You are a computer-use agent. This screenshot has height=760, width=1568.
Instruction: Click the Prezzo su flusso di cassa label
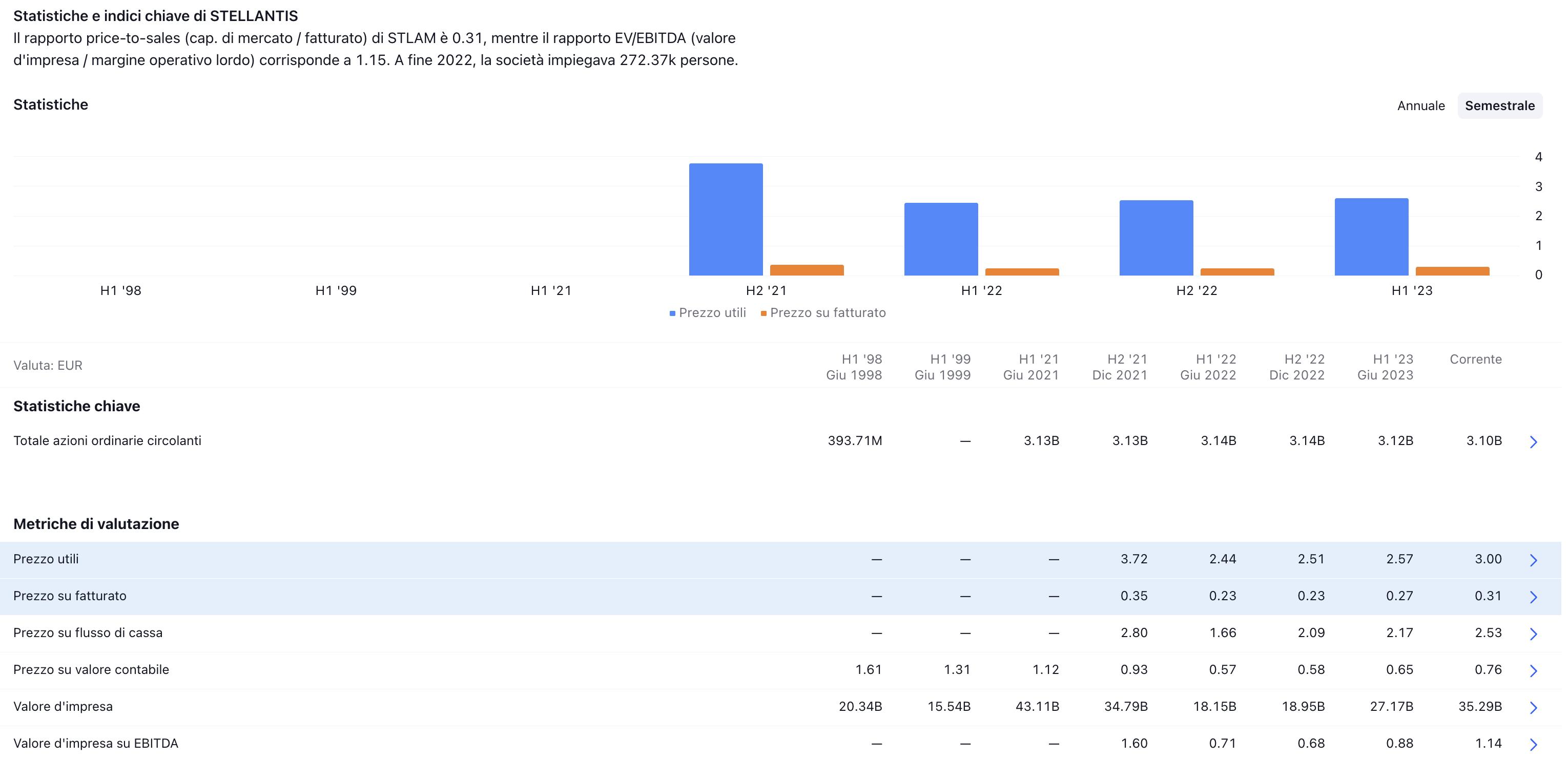click(88, 632)
